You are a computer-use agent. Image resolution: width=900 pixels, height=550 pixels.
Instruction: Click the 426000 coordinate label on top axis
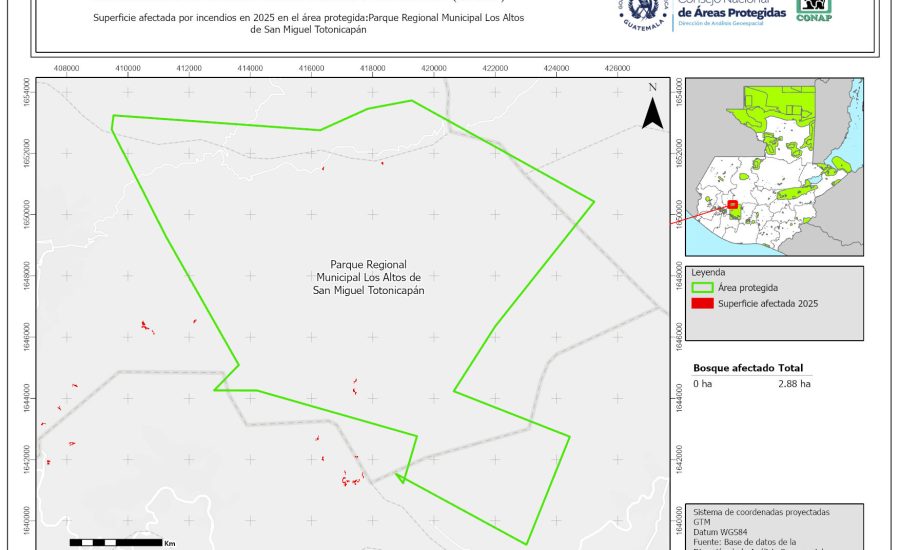618,69
